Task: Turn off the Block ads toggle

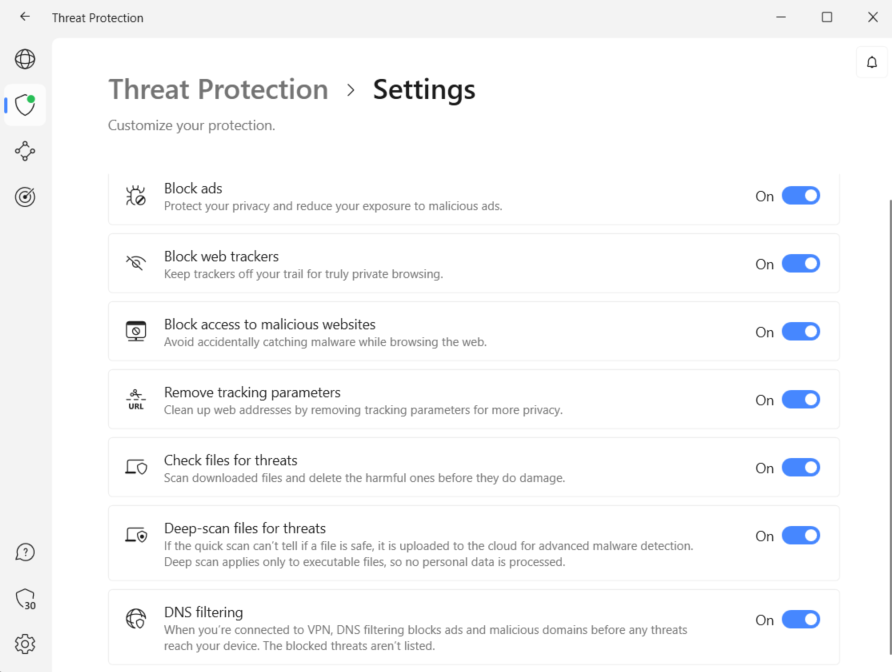Action: [800, 196]
